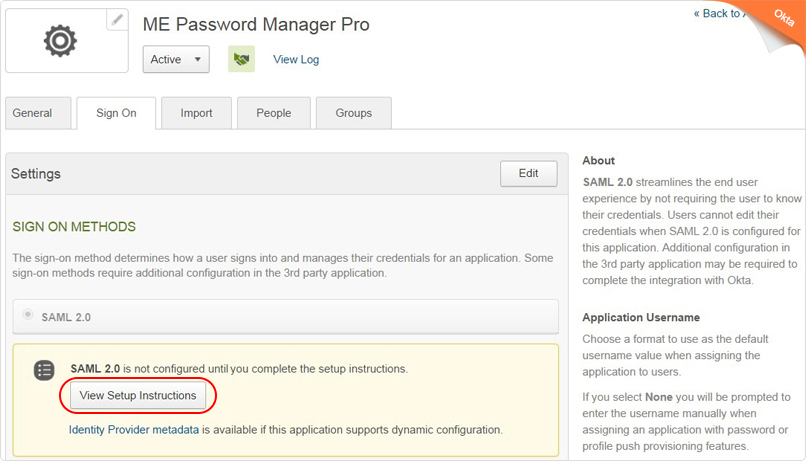Click the About heading

click(599, 160)
